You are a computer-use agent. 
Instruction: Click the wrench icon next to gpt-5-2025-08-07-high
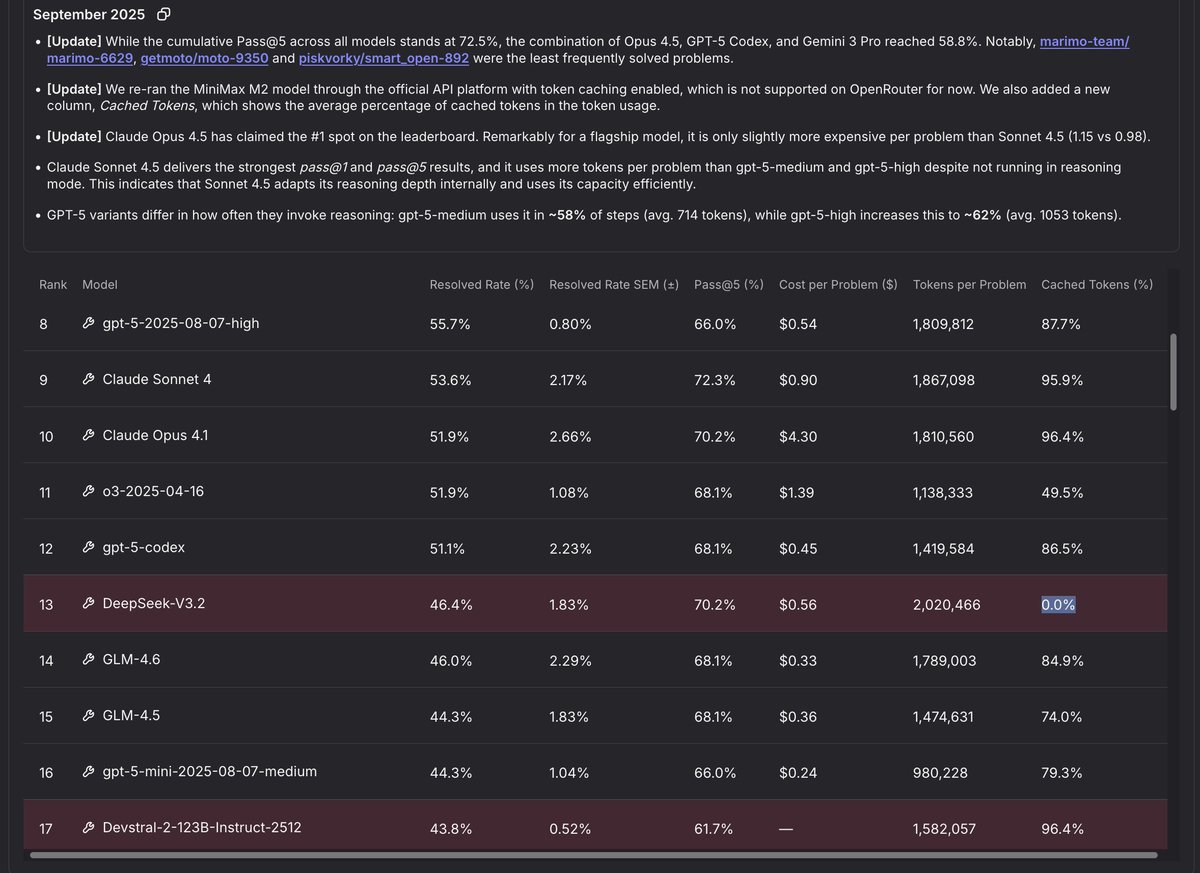click(89, 324)
